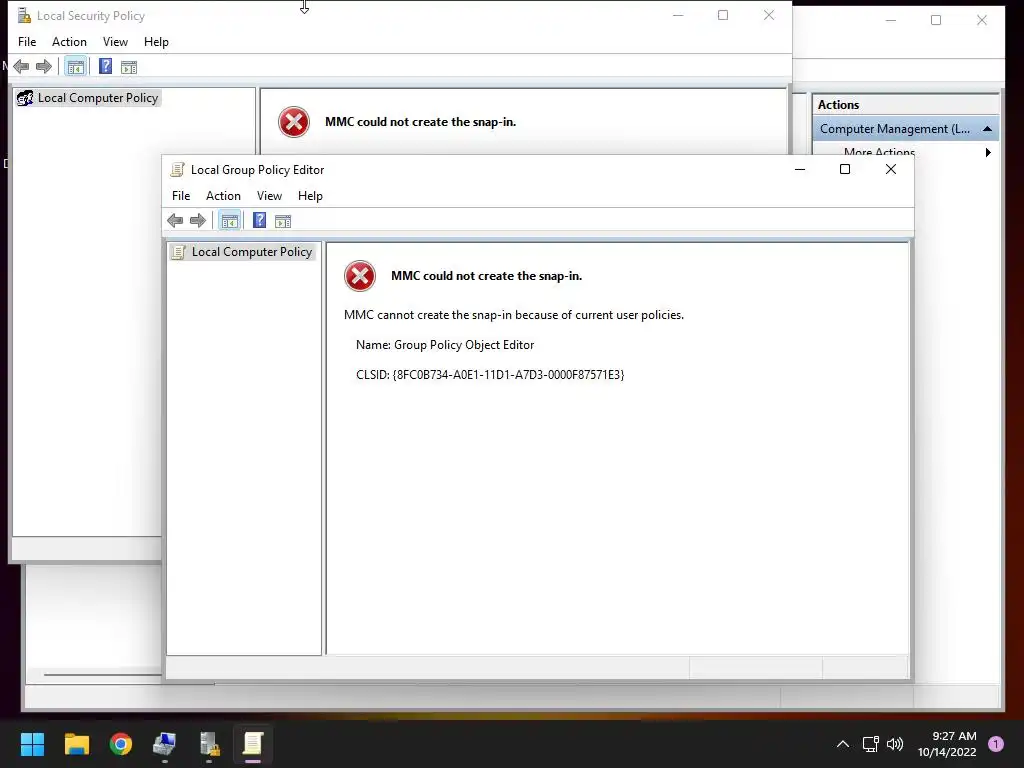Click Local Group Policy Editor title bar icon
Screen dimensions: 1024x768
[177, 170]
